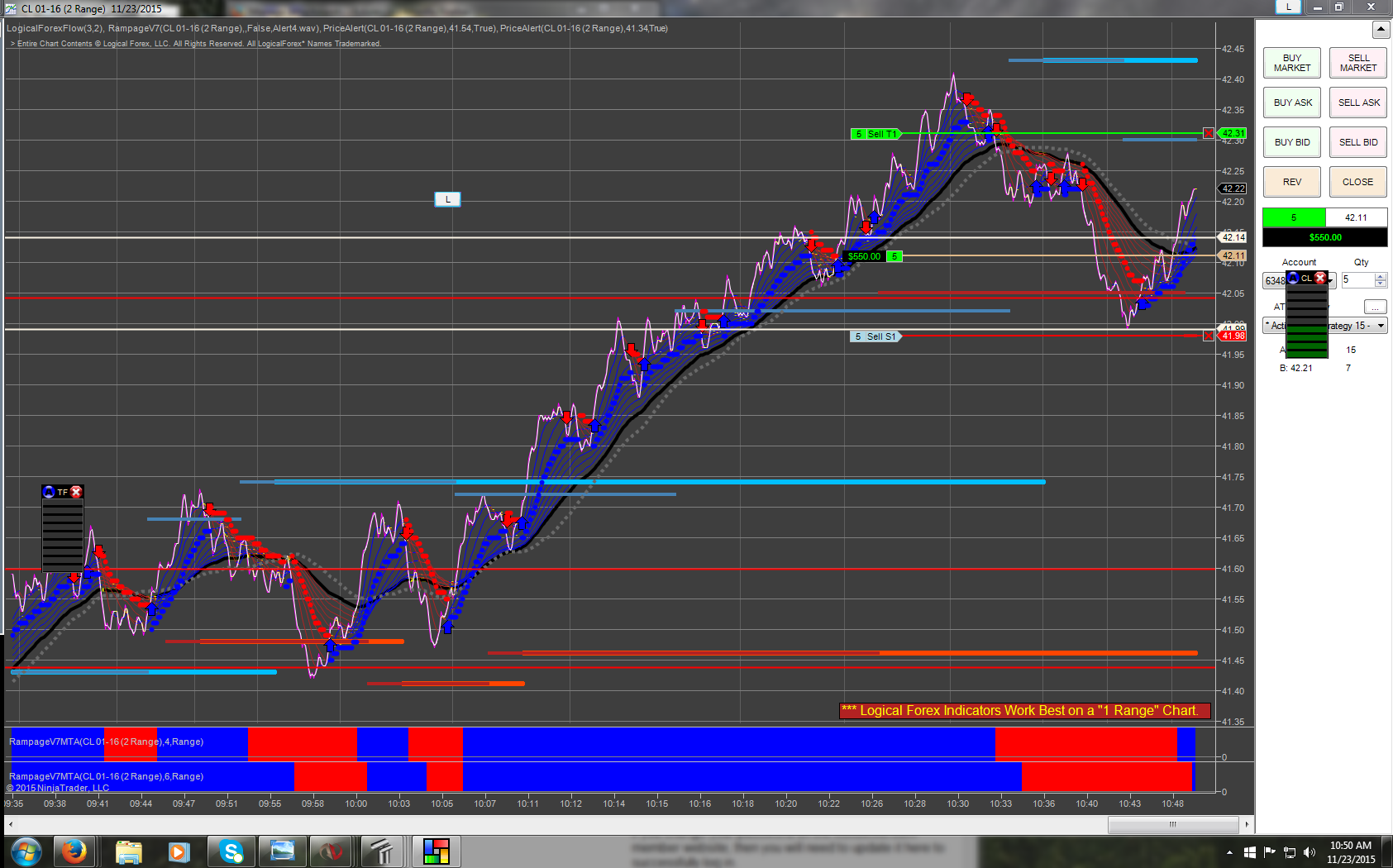Screen dimensions: 1393x868
Task: Click the 42.11 average price box
Action: (x=1356, y=217)
